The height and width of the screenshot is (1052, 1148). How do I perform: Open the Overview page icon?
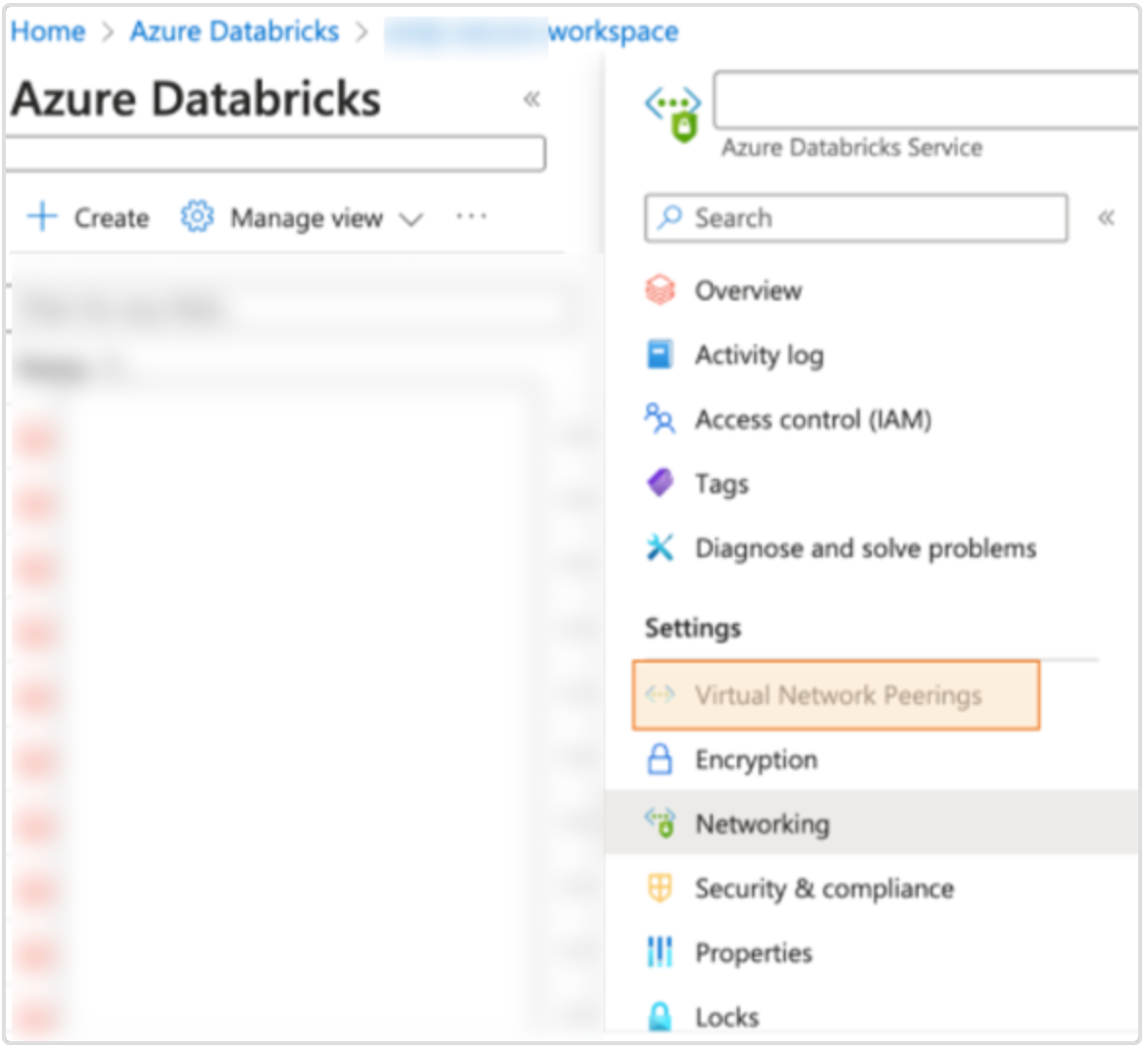[x=660, y=290]
